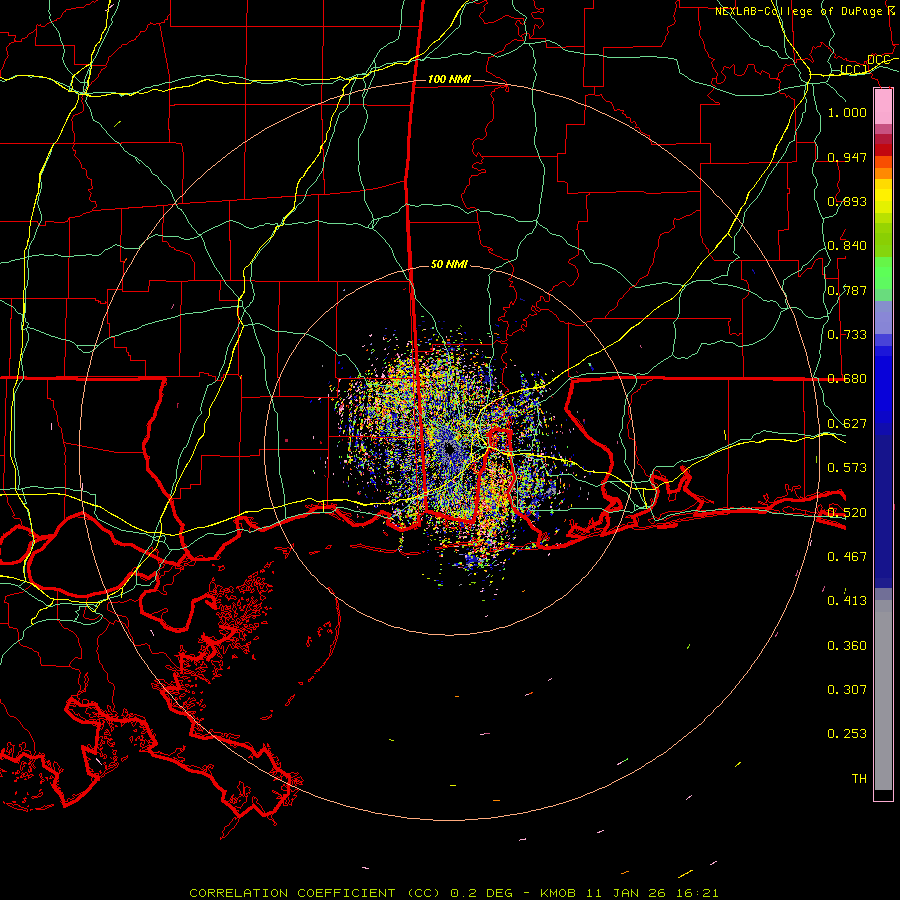Viewport: 900px width, 900px height.
Task: Click the 0.840 color scale value
Action: click(x=847, y=245)
